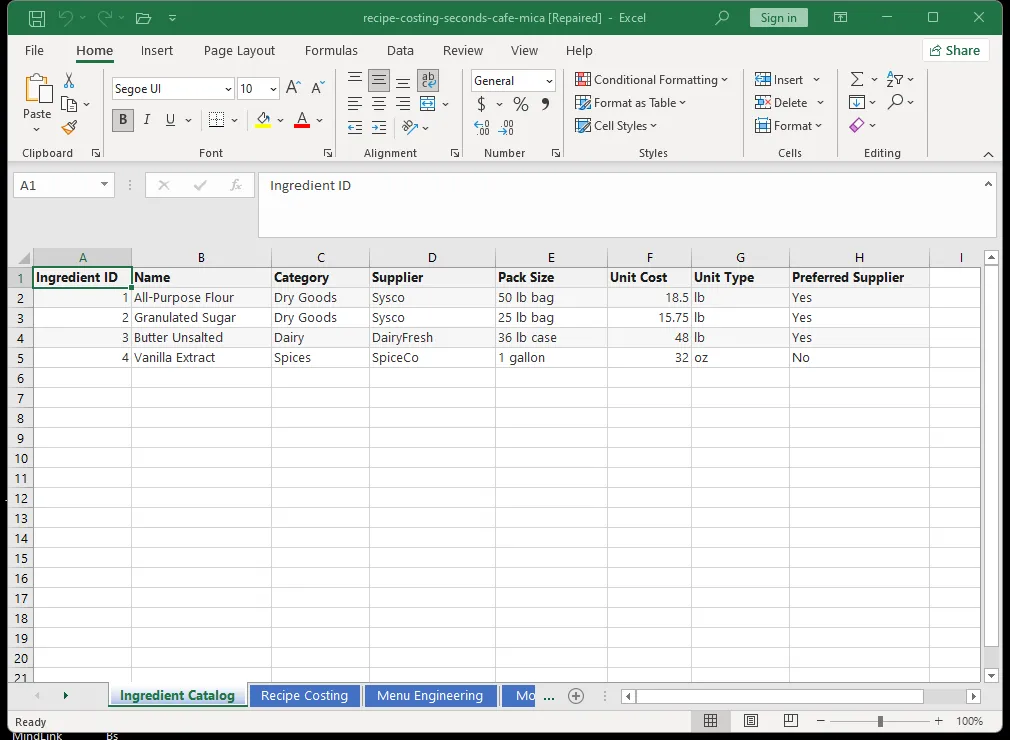This screenshot has height=740, width=1010.
Task: Expand the Conditional Formatting menu
Action: [x=651, y=79]
